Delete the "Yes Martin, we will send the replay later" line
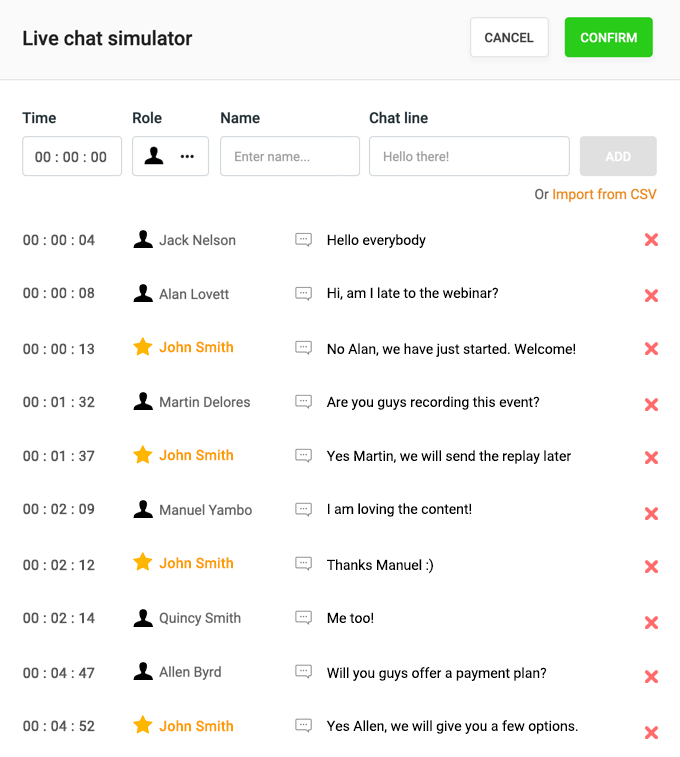The height and width of the screenshot is (757, 680). point(651,458)
